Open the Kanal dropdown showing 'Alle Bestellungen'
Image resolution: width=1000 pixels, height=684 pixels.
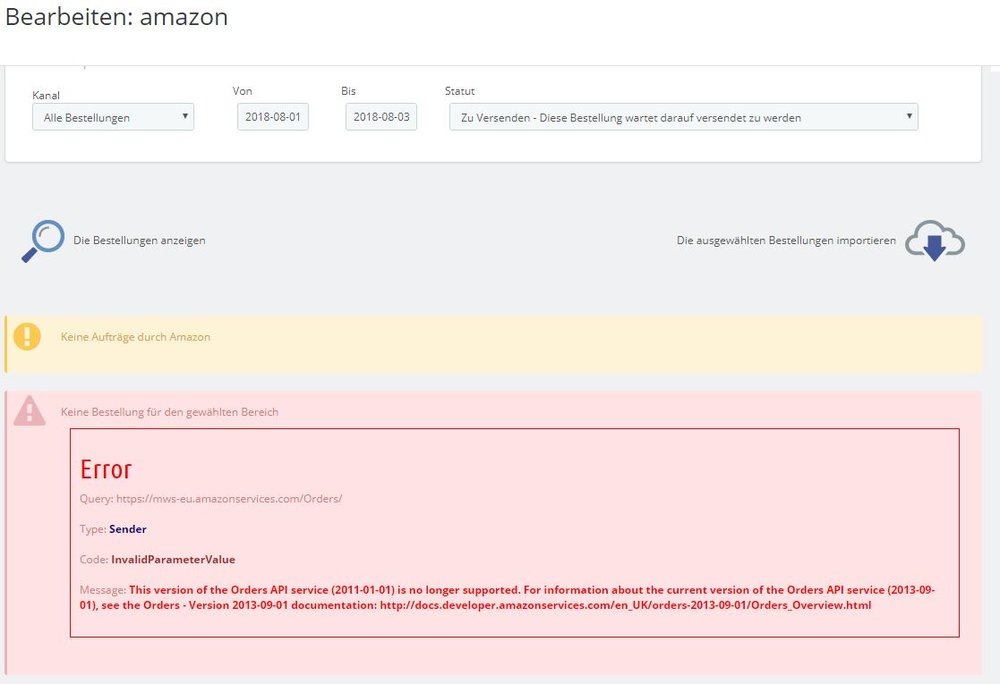point(112,116)
